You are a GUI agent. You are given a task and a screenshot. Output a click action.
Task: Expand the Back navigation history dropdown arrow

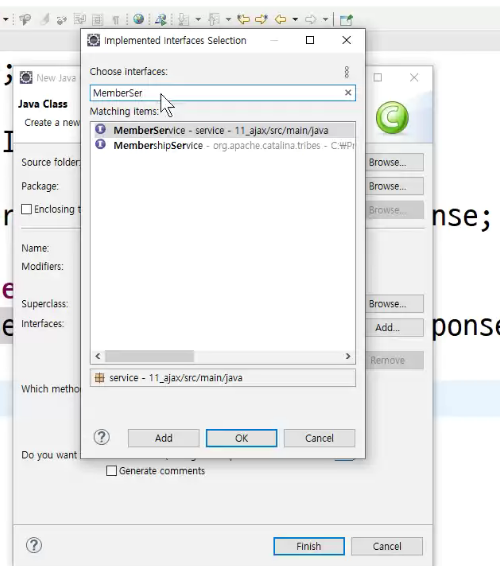point(295,19)
